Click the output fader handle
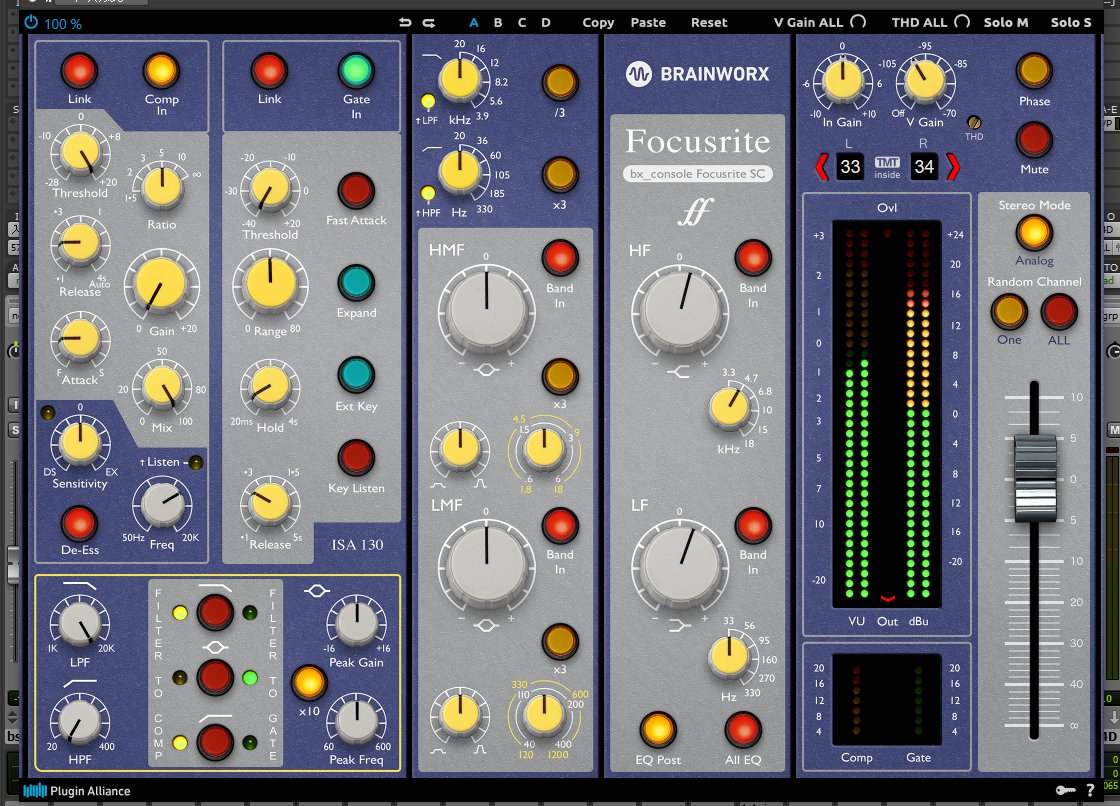This screenshot has width=1120, height=806. coord(1034,477)
